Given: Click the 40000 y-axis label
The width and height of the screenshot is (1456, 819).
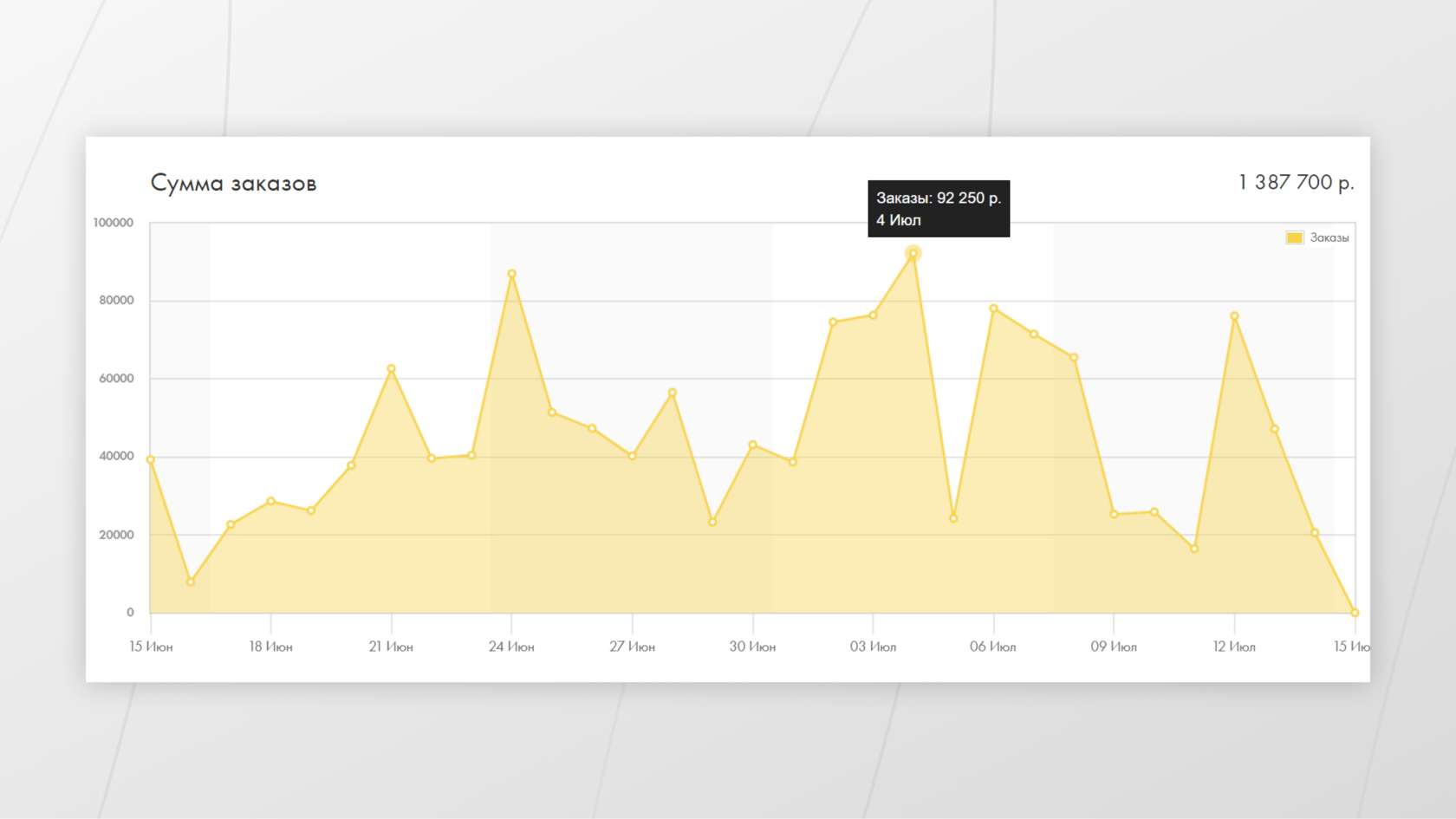Looking at the screenshot, I should [116, 456].
